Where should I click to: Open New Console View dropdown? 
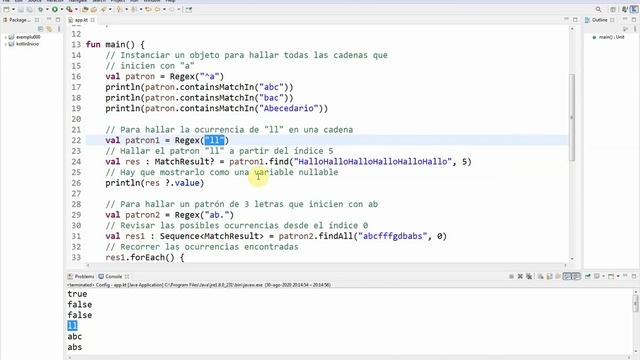pyautogui.click(x=618, y=276)
